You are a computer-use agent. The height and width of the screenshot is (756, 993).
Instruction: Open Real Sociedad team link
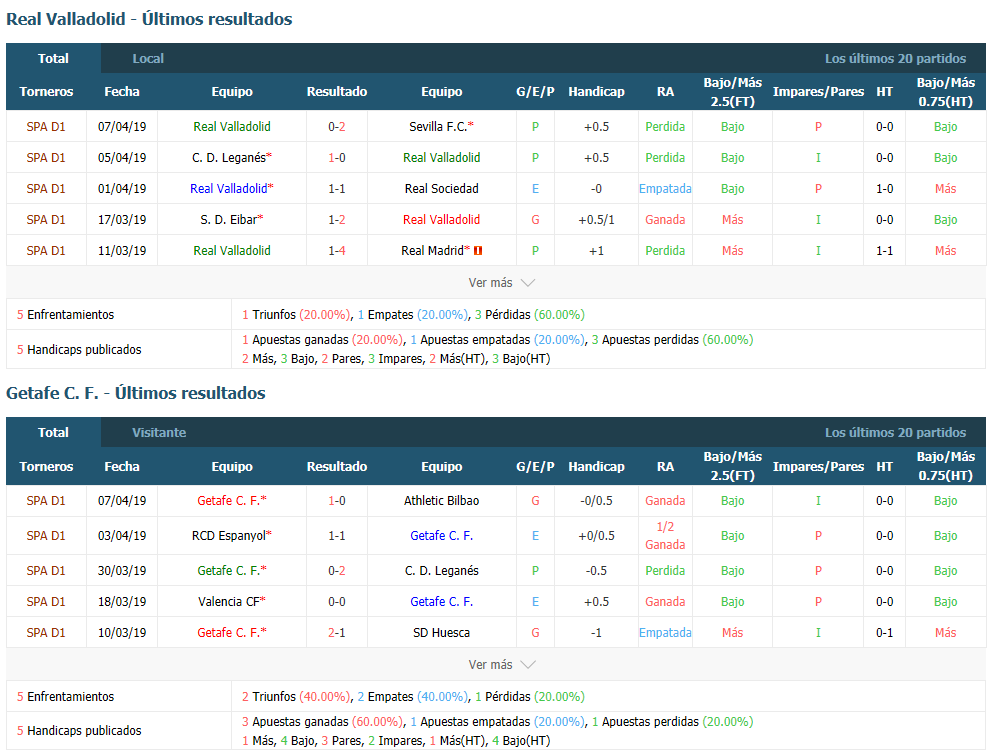(441, 189)
